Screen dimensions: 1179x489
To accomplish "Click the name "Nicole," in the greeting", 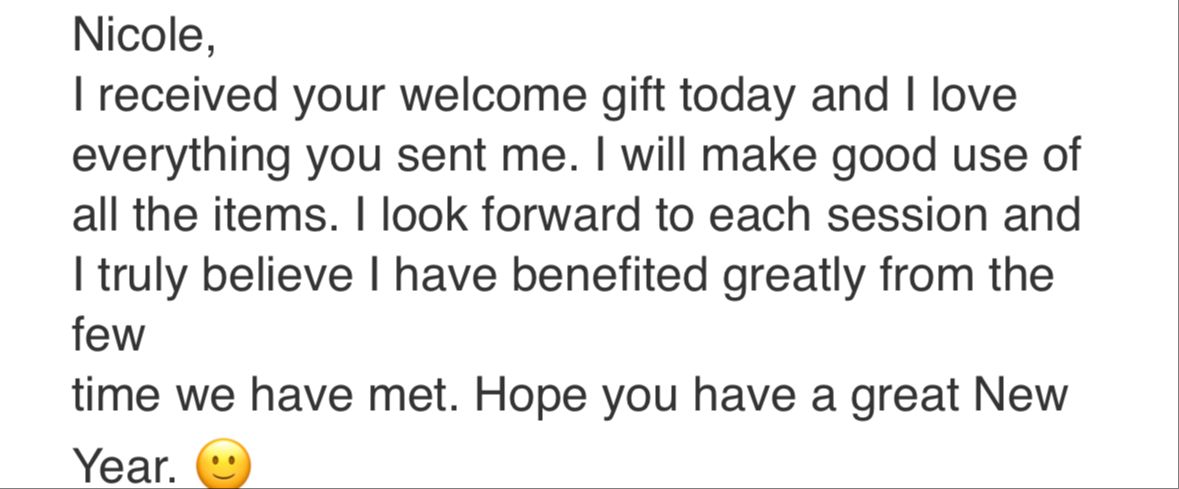I will point(144,36).
